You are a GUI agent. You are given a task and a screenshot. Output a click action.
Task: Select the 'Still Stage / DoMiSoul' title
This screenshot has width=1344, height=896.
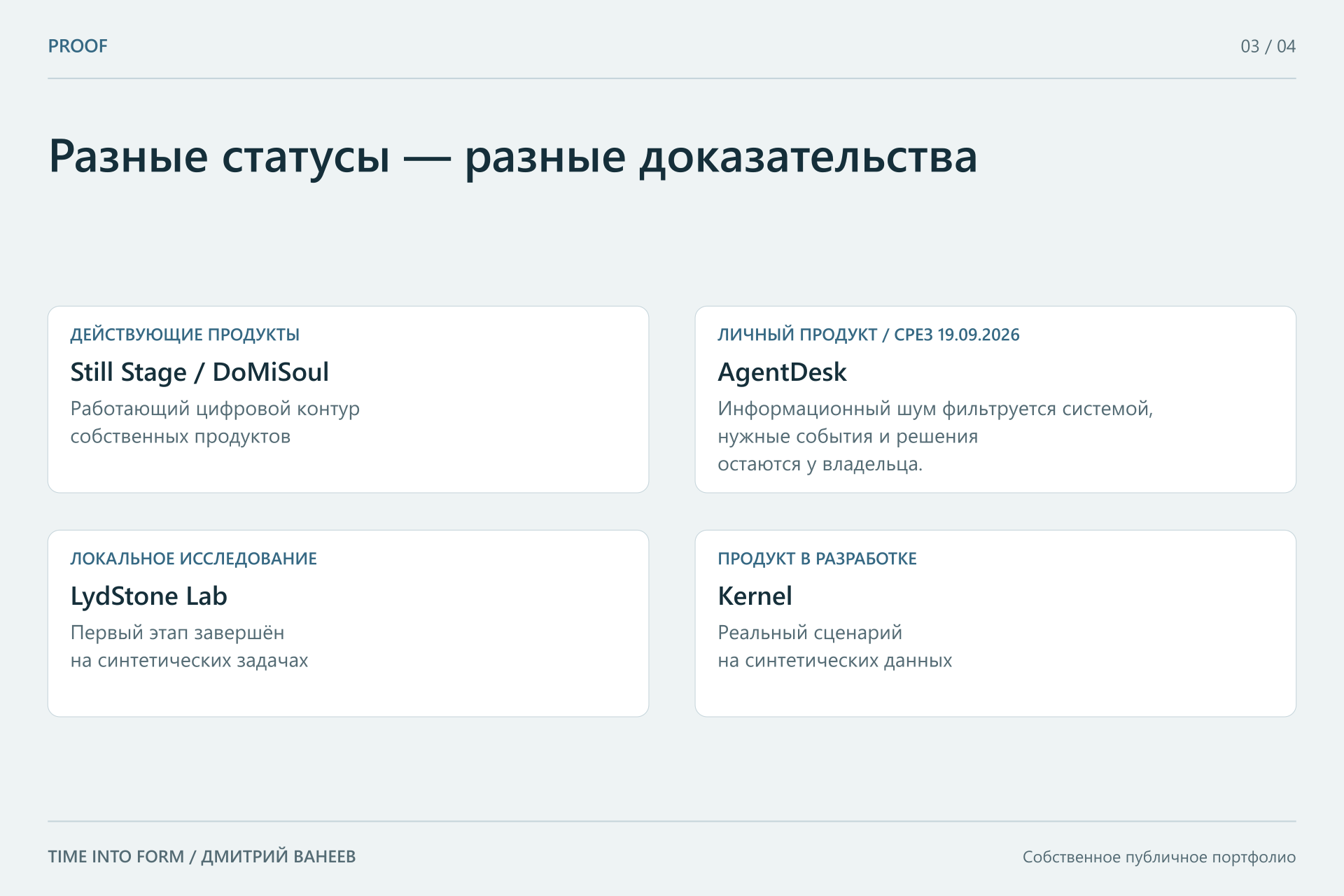(199, 372)
